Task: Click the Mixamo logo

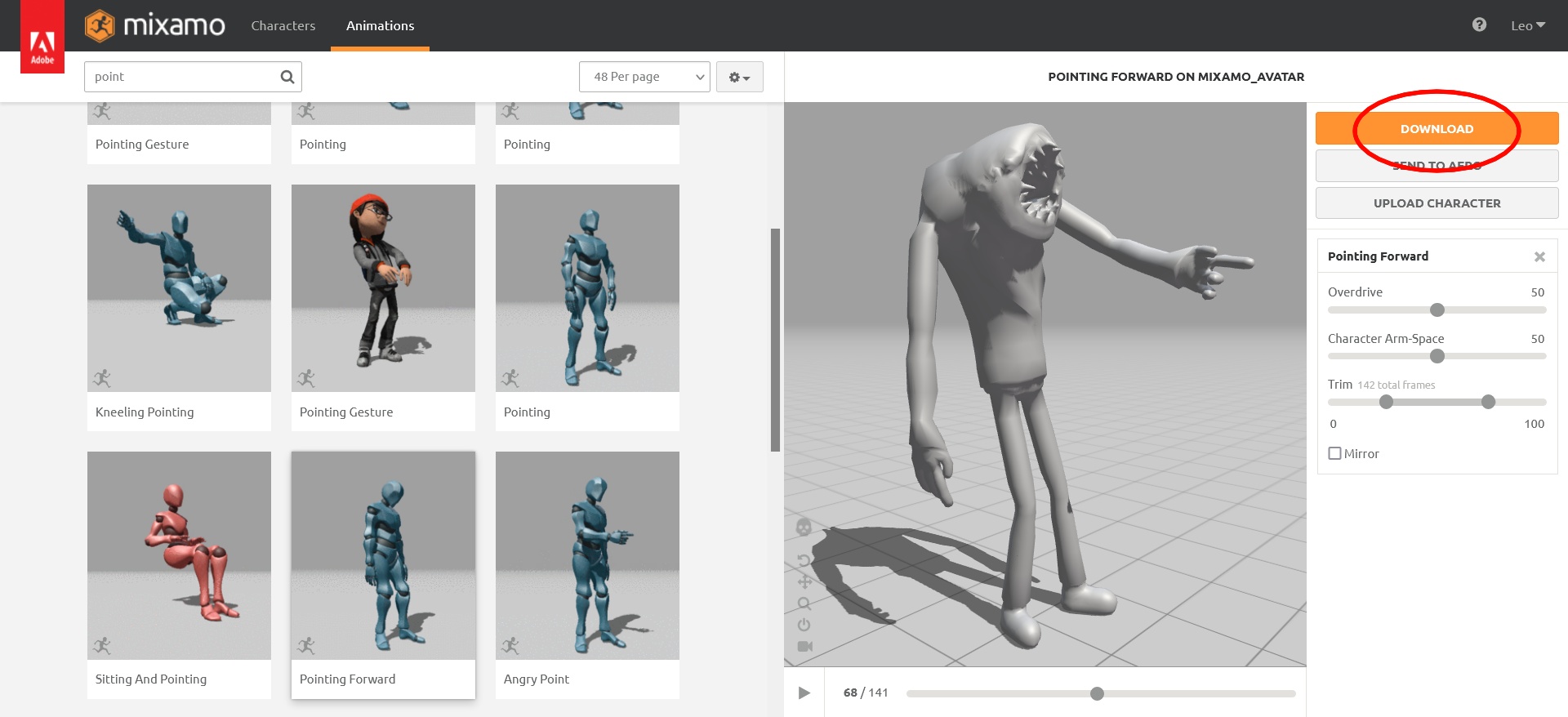Action: [155, 25]
